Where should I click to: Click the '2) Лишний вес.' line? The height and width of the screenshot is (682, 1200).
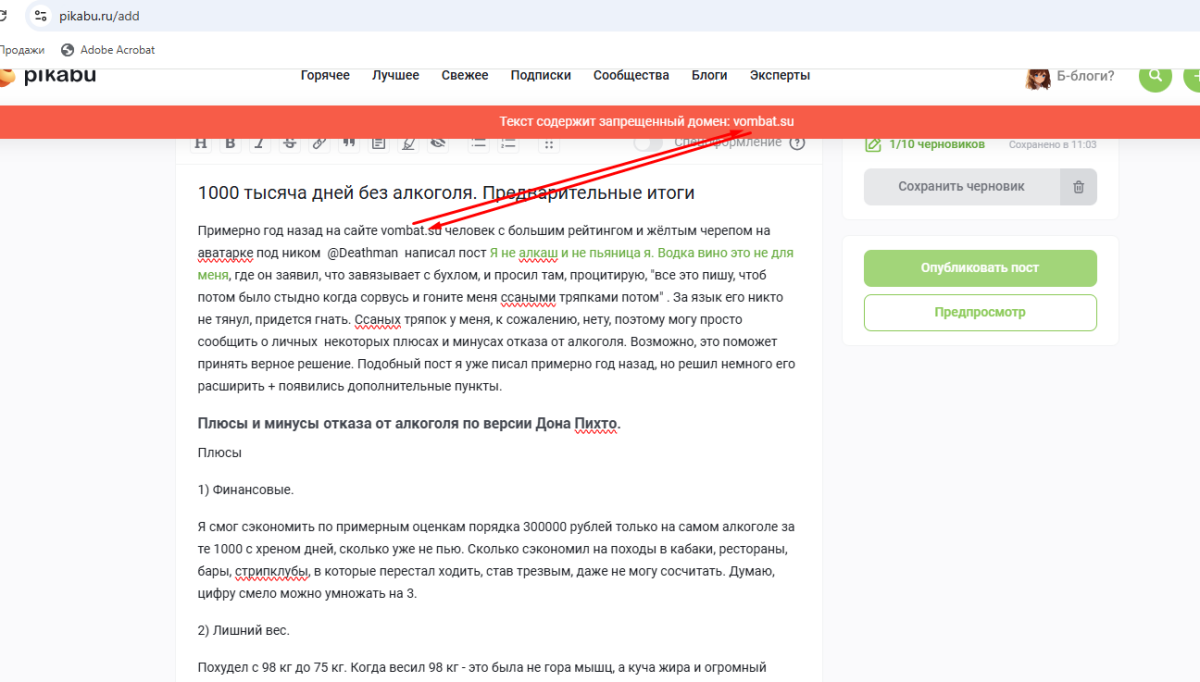point(243,630)
